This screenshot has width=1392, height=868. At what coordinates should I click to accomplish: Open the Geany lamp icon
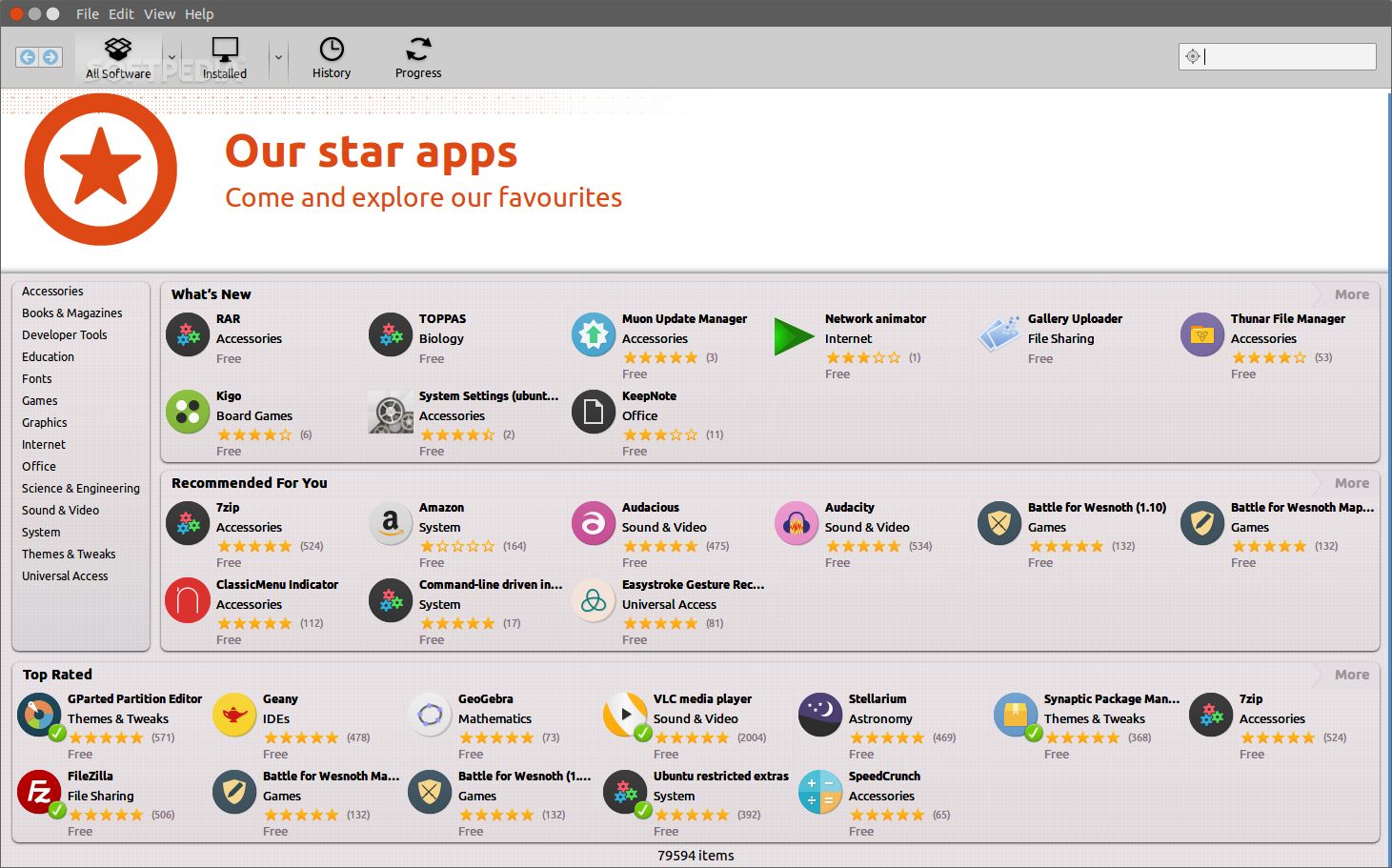click(x=234, y=716)
